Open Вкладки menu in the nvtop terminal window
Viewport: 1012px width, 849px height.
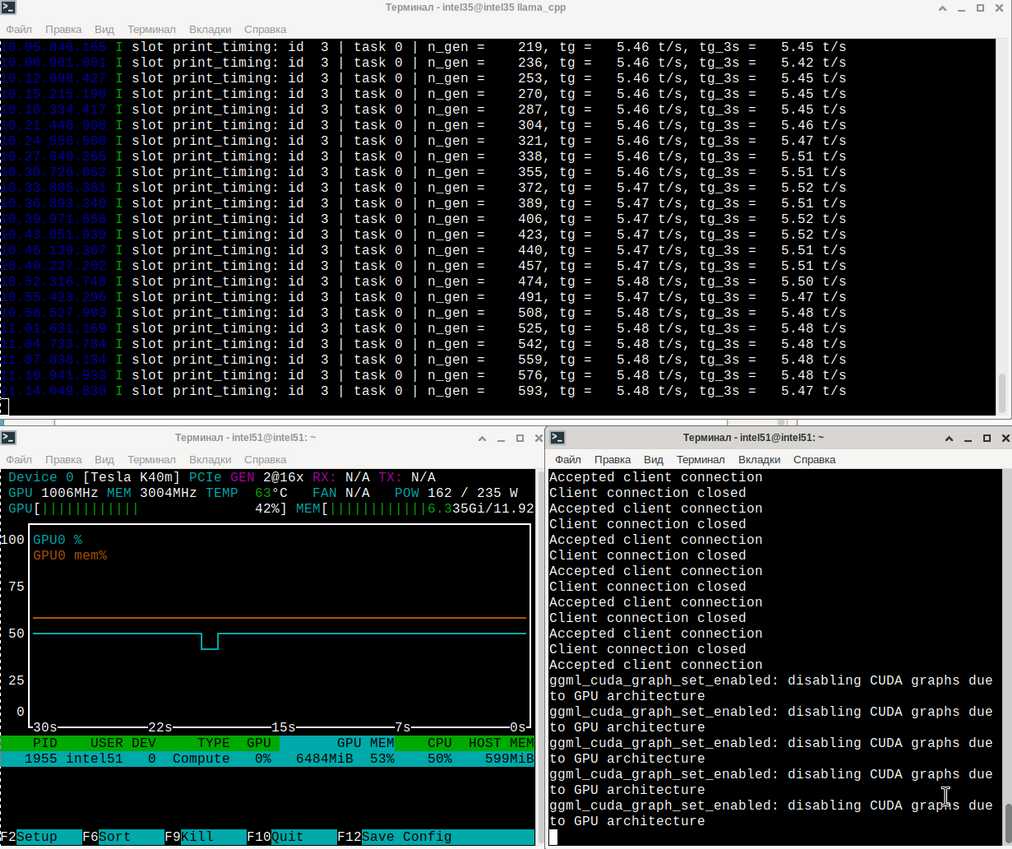click(210, 459)
